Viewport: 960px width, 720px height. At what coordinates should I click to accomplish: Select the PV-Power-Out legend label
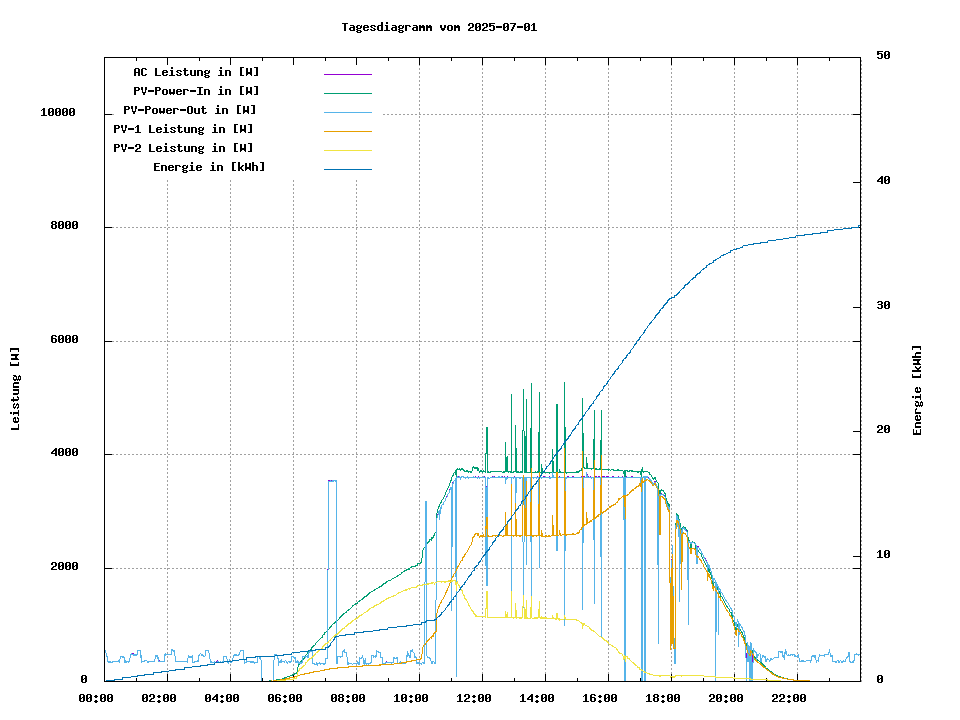190,110
